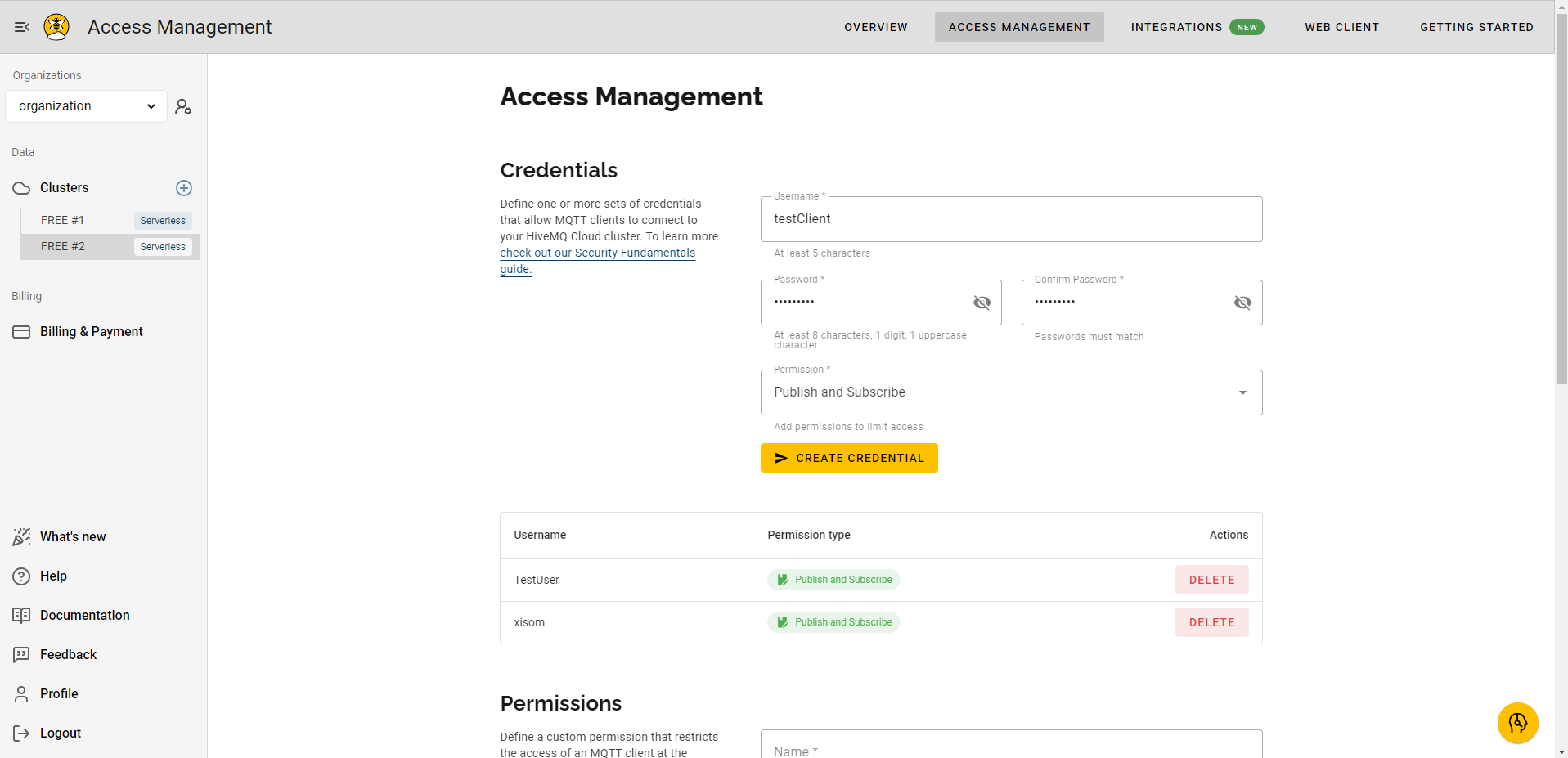Viewport: 1568px width, 758px height.
Task: Click the Documentation book icon
Action: click(21, 616)
